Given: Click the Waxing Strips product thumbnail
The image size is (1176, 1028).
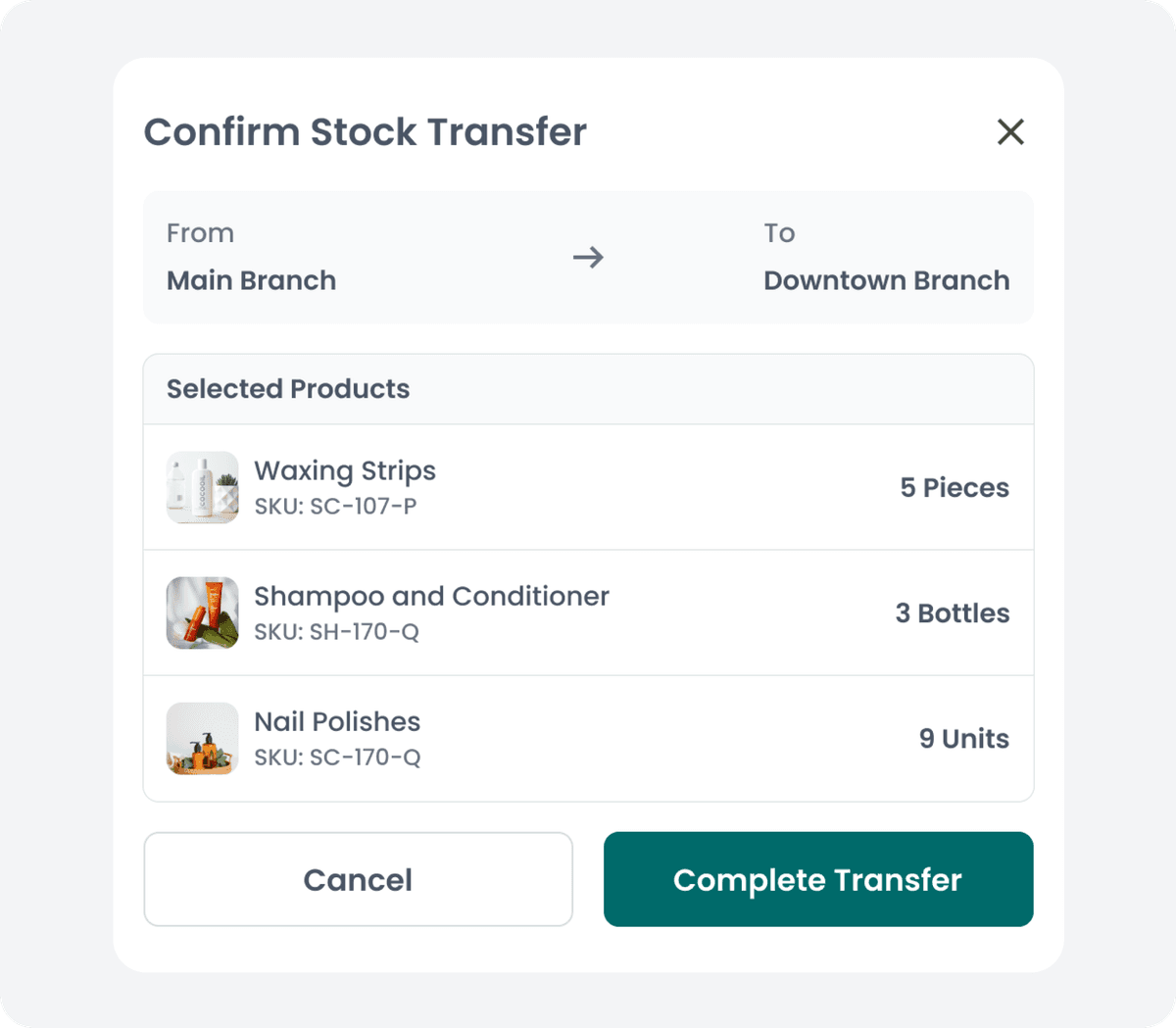Looking at the screenshot, I should point(203,487).
